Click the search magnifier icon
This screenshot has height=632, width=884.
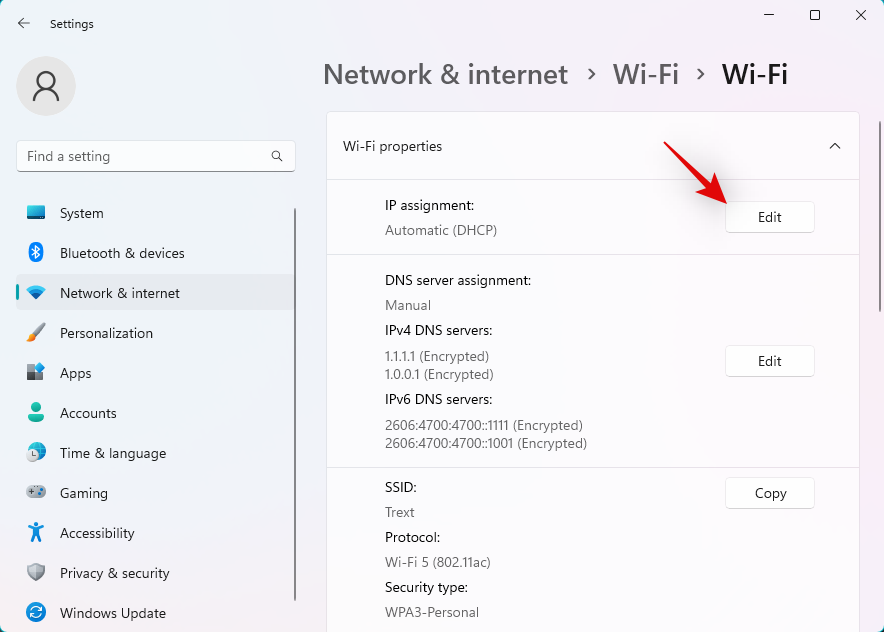point(276,156)
